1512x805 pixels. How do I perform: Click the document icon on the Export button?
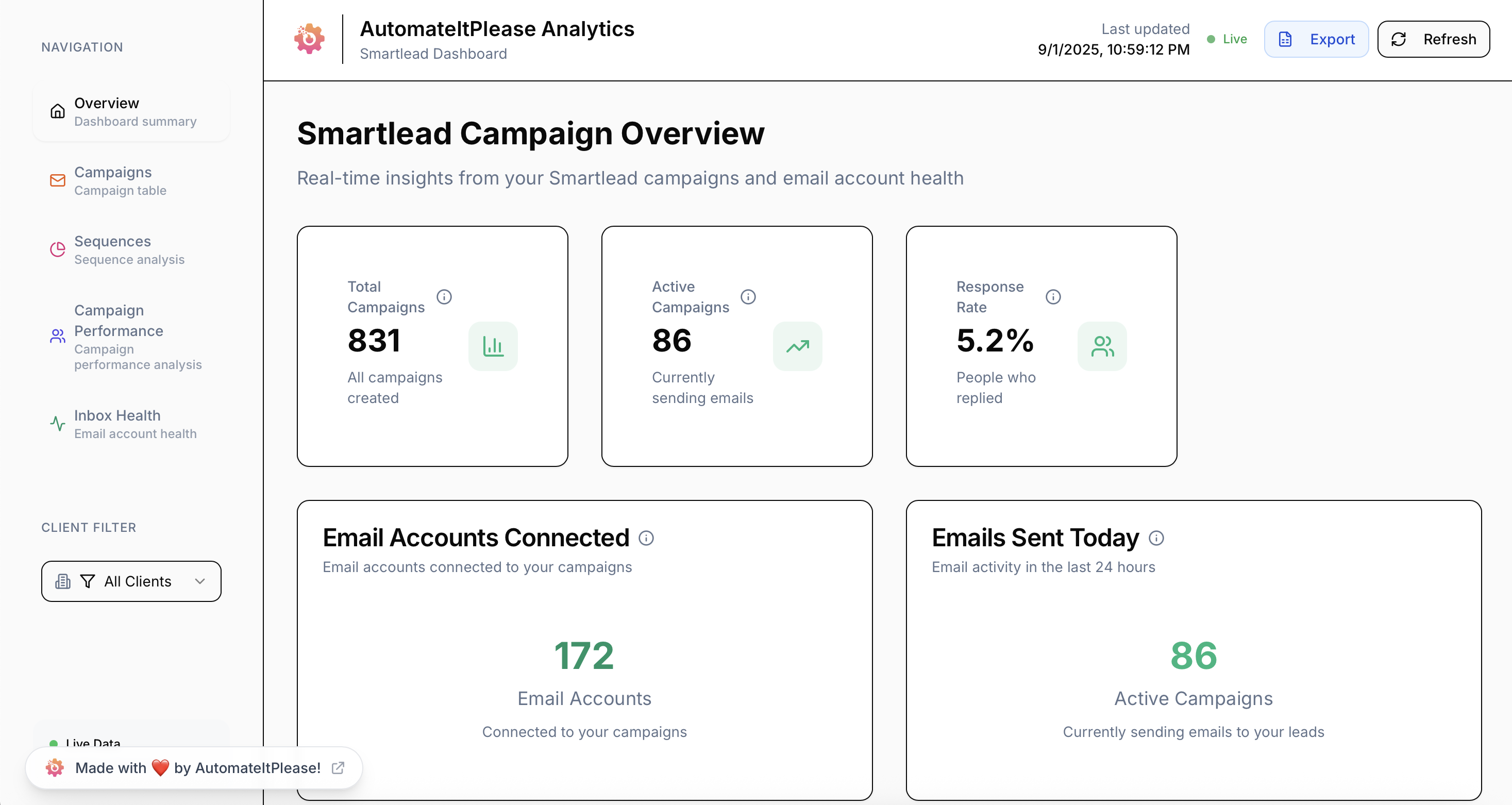tap(1285, 39)
